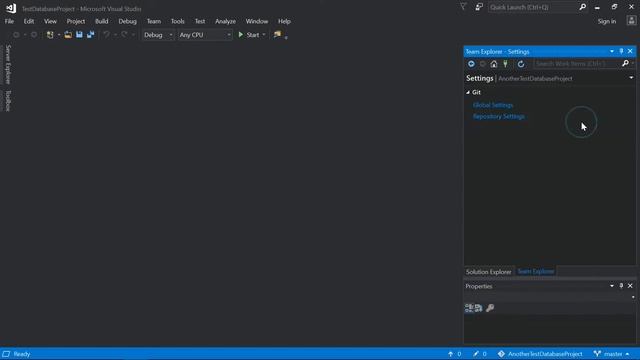
Task: Click the Navigate Forward toolbar icon
Action: pos(34,35)
